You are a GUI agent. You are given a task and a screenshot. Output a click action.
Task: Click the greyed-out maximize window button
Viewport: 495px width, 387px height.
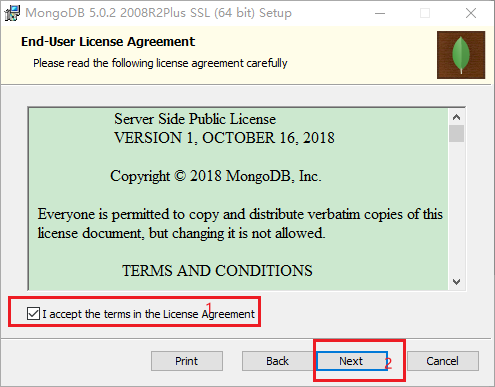coord(425,13)
